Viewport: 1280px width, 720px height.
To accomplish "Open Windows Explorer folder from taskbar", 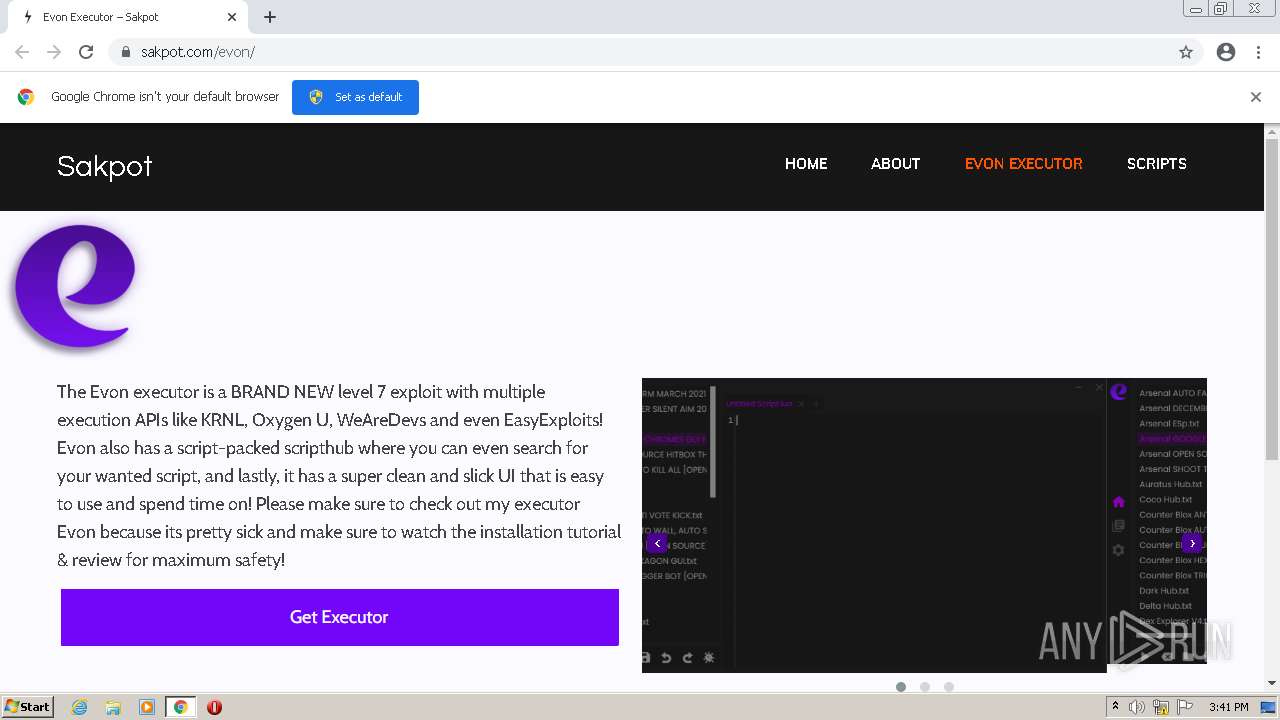I will [x=113, y=707].
